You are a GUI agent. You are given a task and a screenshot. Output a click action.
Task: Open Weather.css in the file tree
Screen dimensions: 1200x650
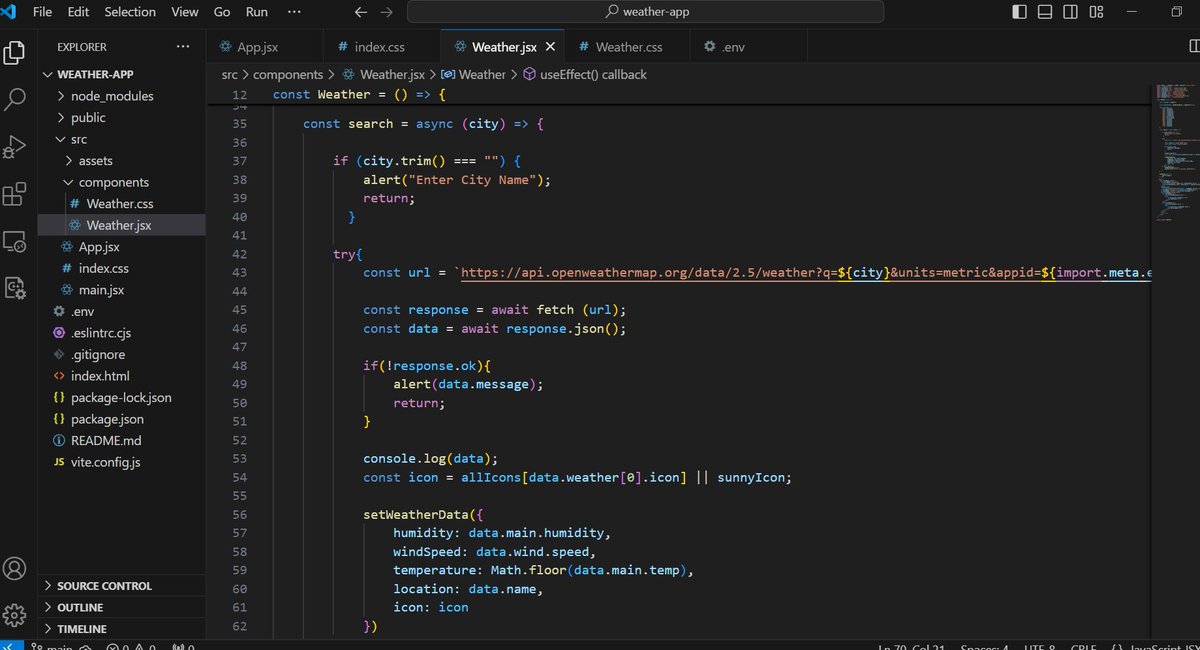coord(122,204)
